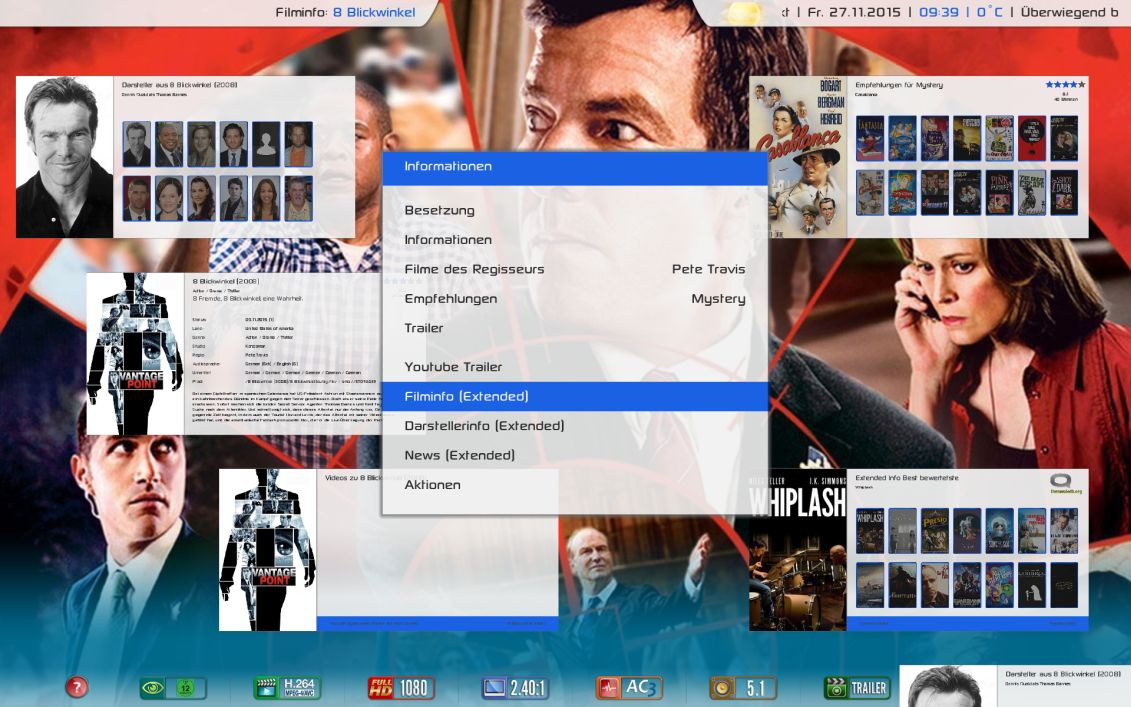Open the Besetzung menu entry
The image size is (1131, 707).
click(575, 210)
